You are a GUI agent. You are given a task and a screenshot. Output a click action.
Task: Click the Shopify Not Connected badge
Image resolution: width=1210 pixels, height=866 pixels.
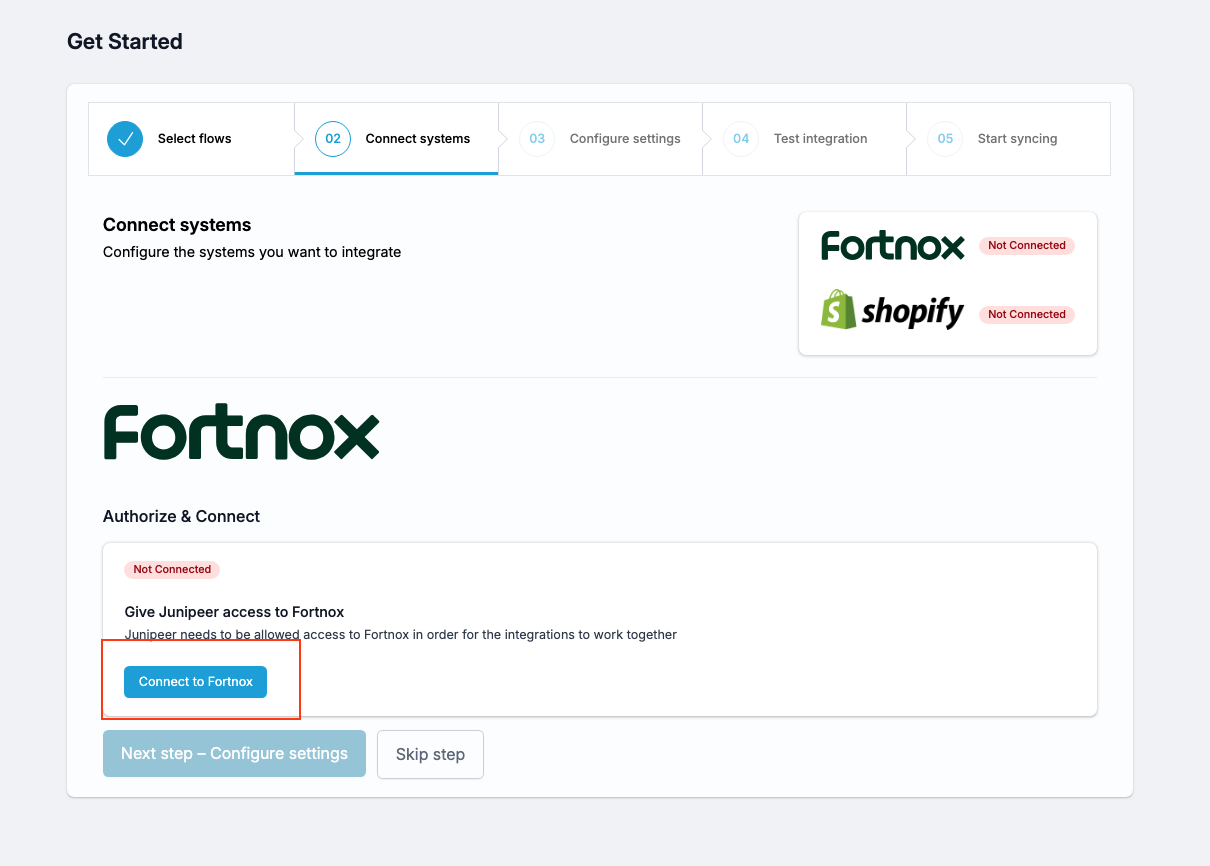[x=1027, y=314]
